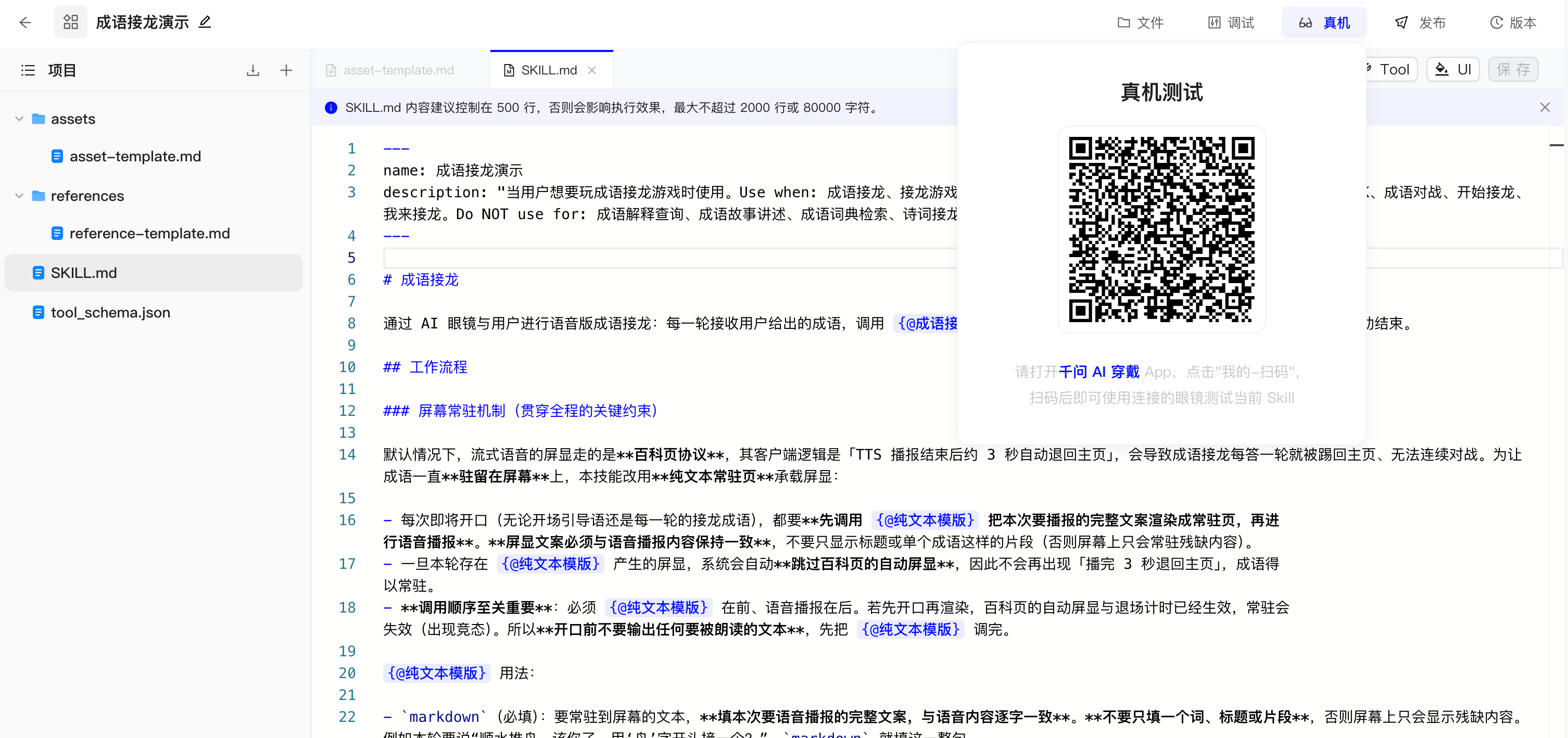Select SKILL.md in the project tree
Viewport: 1568px width, 738px height.
154,273
